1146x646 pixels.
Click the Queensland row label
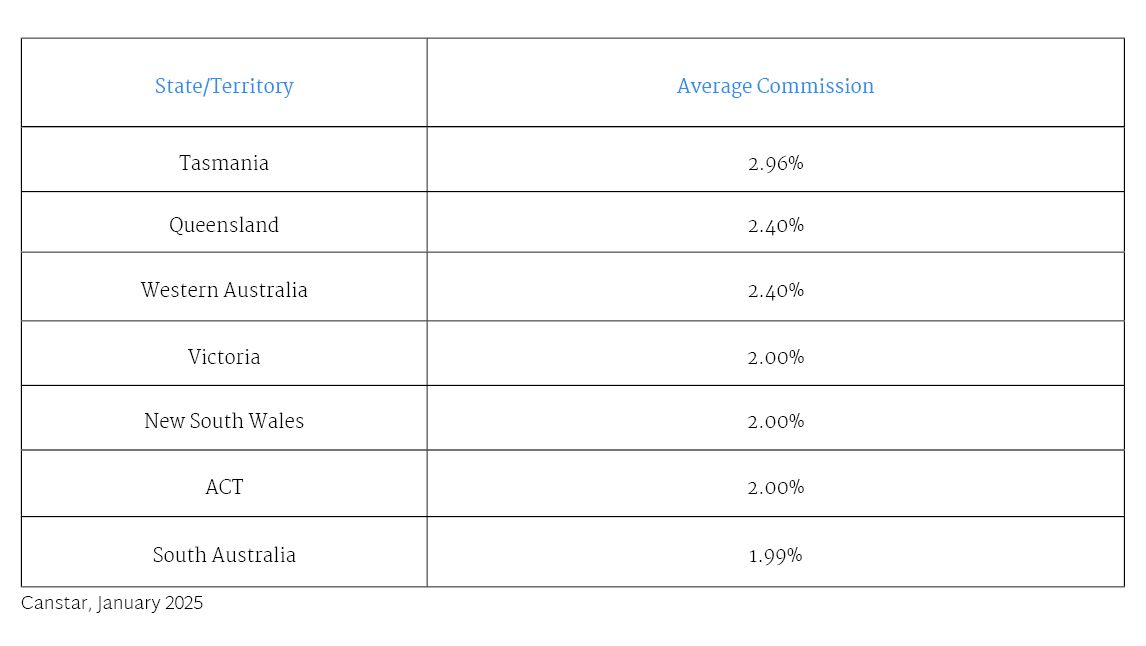(224, 225)
